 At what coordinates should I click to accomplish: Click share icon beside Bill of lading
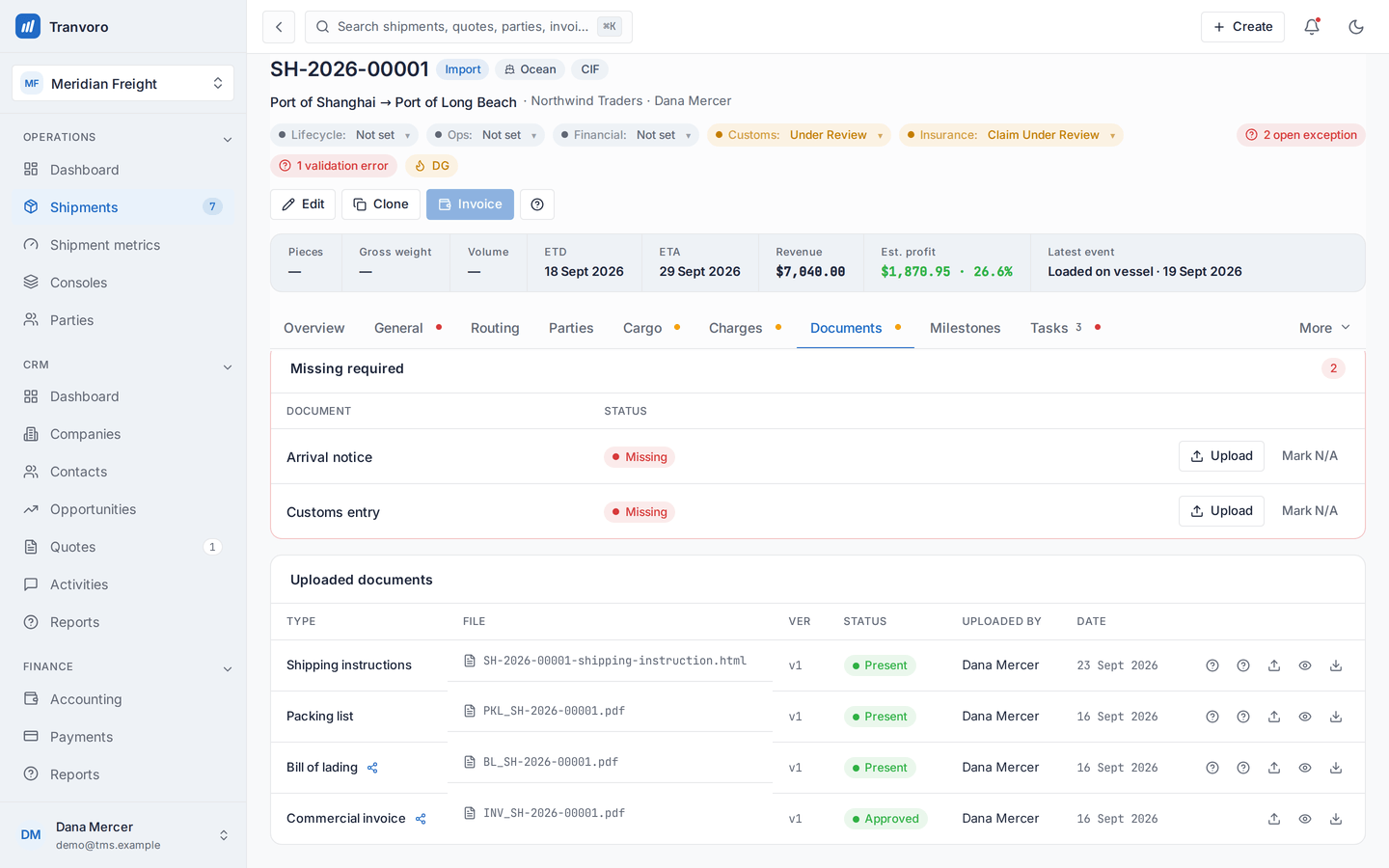point(372,768)
